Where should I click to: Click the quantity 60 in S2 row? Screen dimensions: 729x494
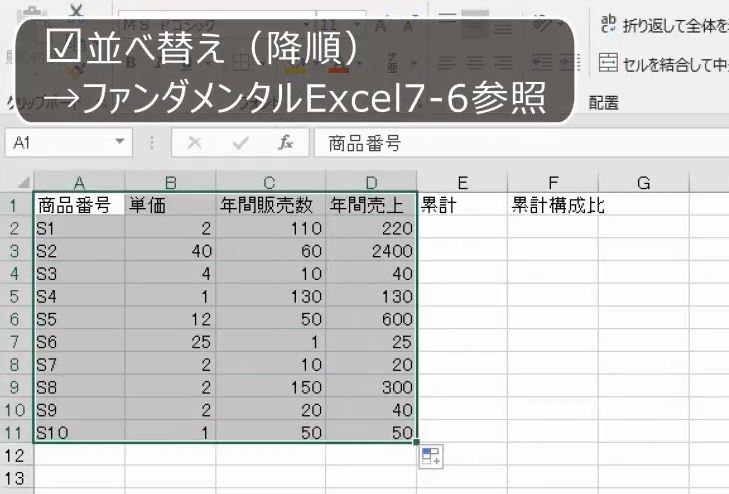270,250
